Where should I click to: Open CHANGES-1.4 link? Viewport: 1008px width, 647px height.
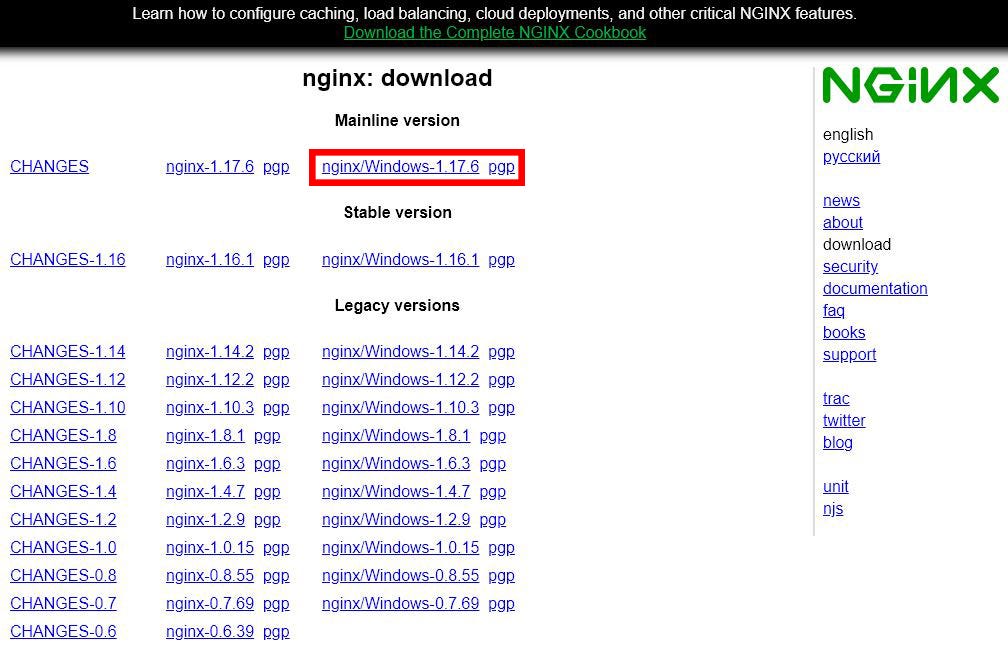63,491
